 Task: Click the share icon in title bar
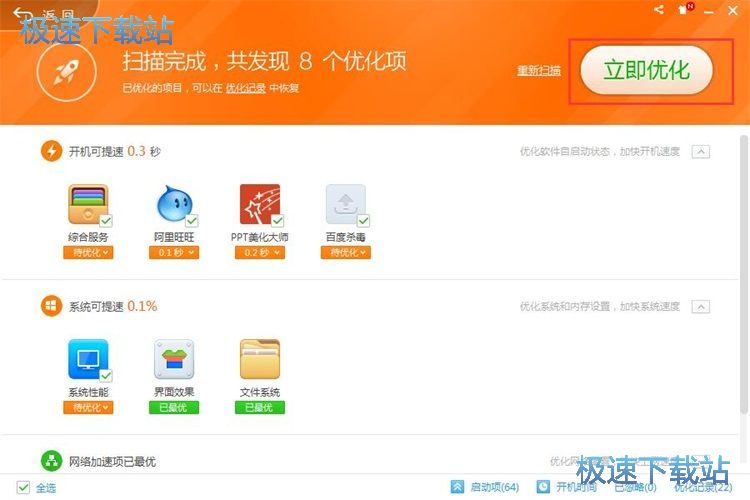click(659, 9)
